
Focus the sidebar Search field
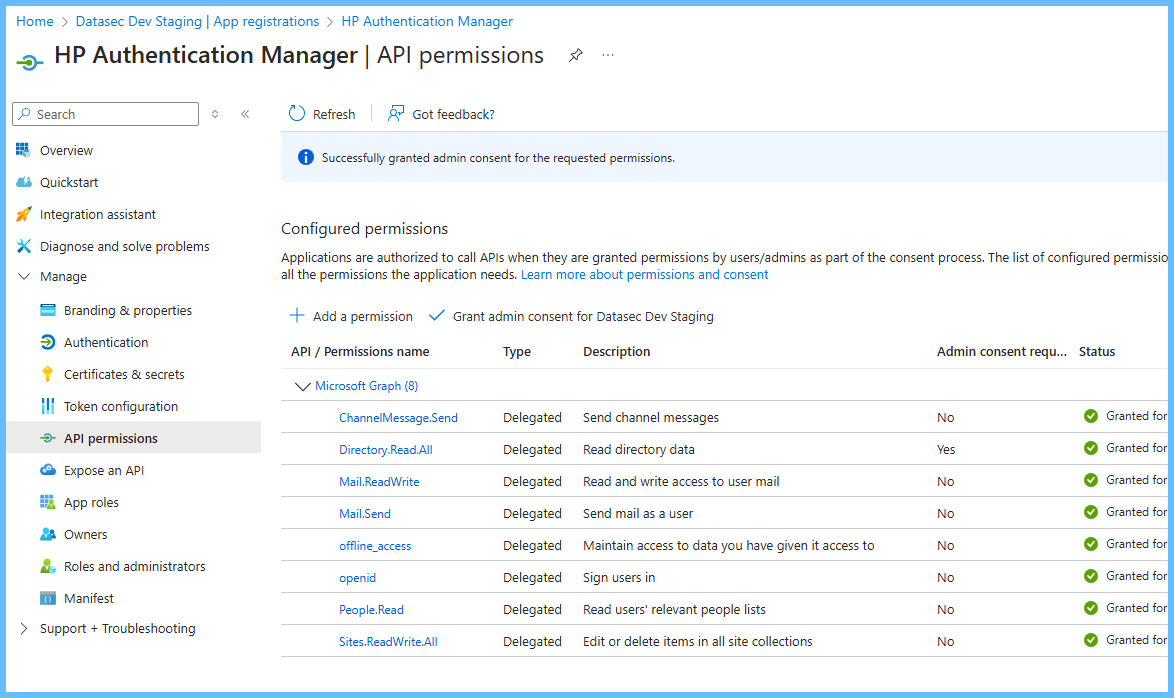point(106,114)
